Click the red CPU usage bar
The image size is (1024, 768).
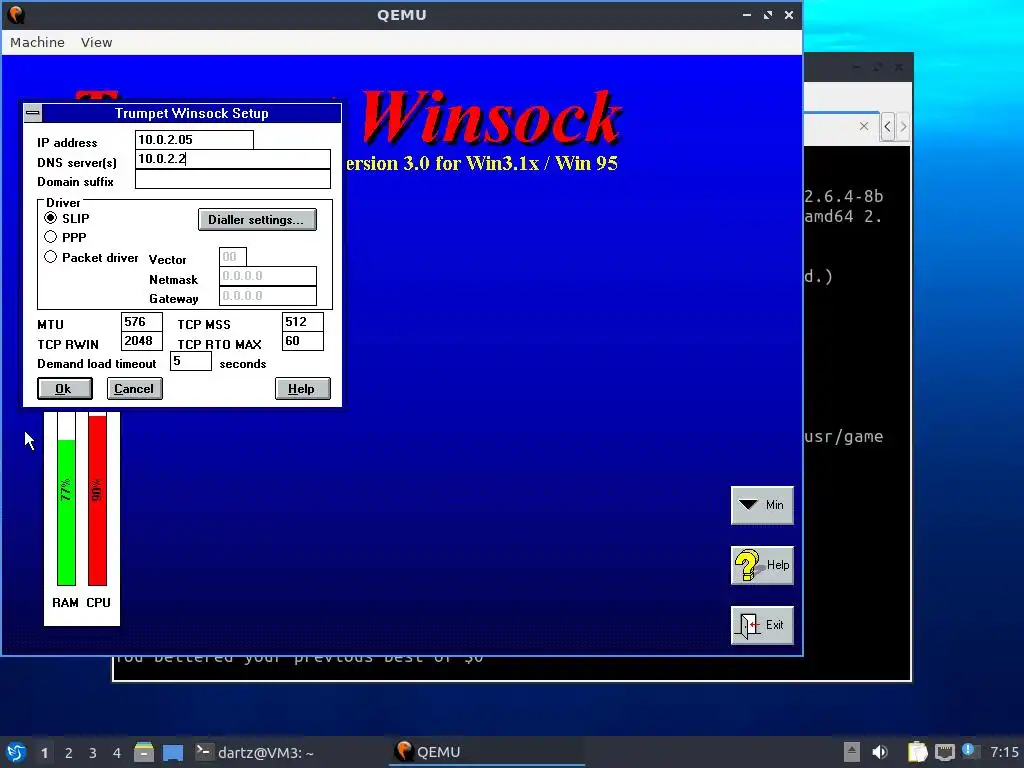click(97, 500)
